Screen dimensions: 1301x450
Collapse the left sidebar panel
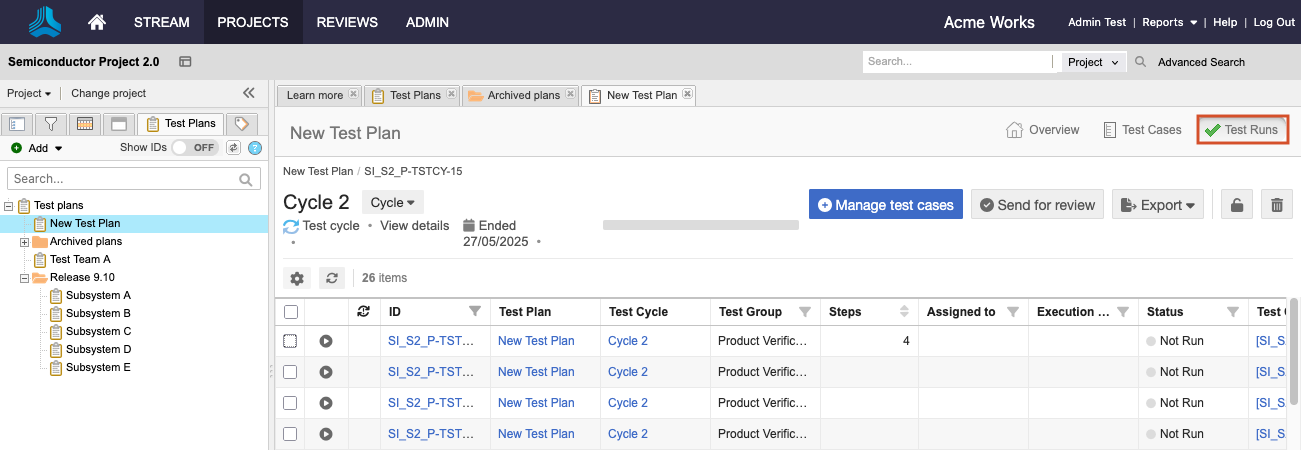tap(249, 93)
